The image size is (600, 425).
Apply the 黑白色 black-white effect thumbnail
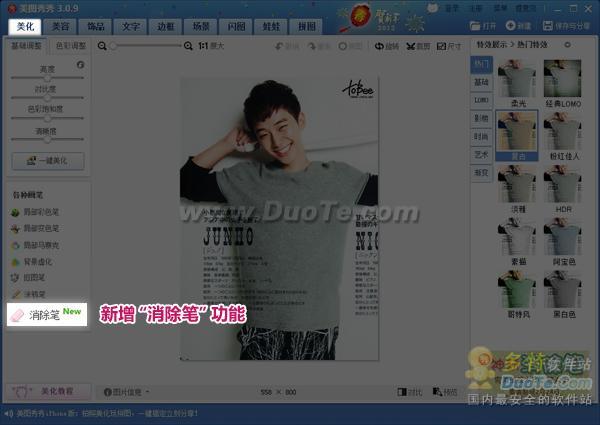pyautogui.click(x=562, y=290)
